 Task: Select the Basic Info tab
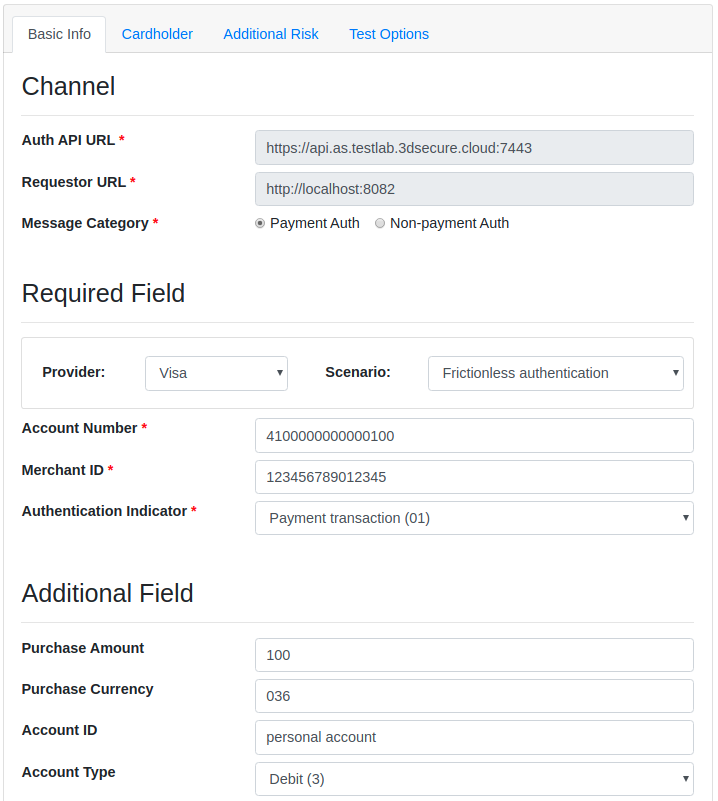coord(59,34)
